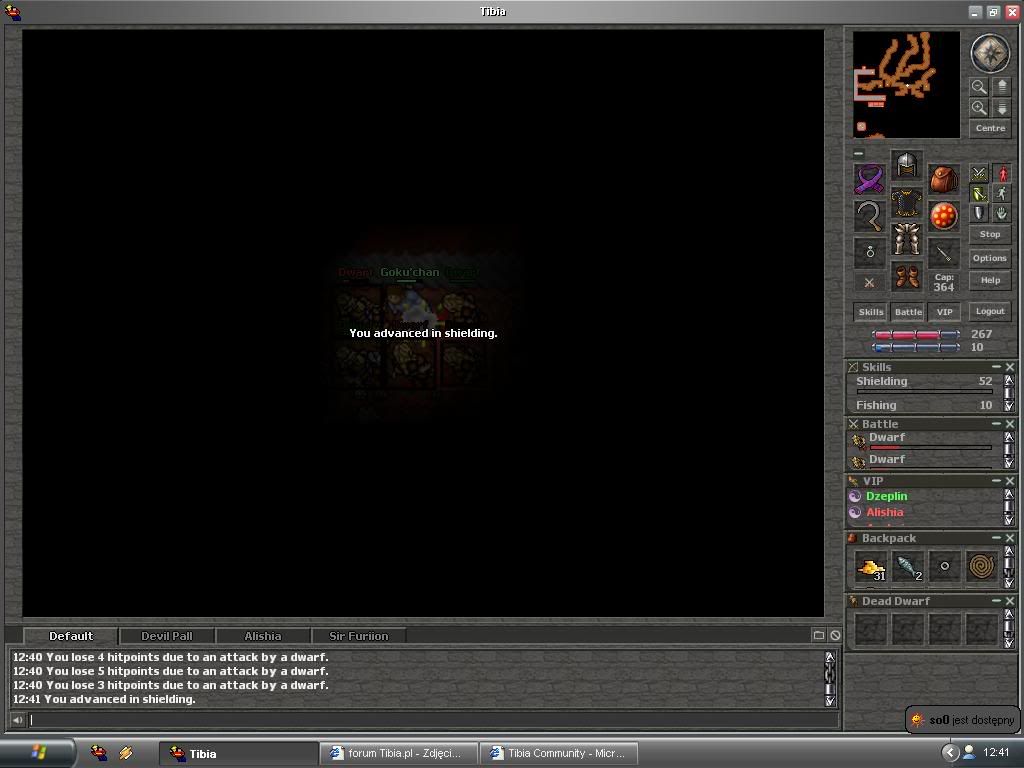
Task: Toggle secure mode hand icon
Action: tap(1002, 213)
